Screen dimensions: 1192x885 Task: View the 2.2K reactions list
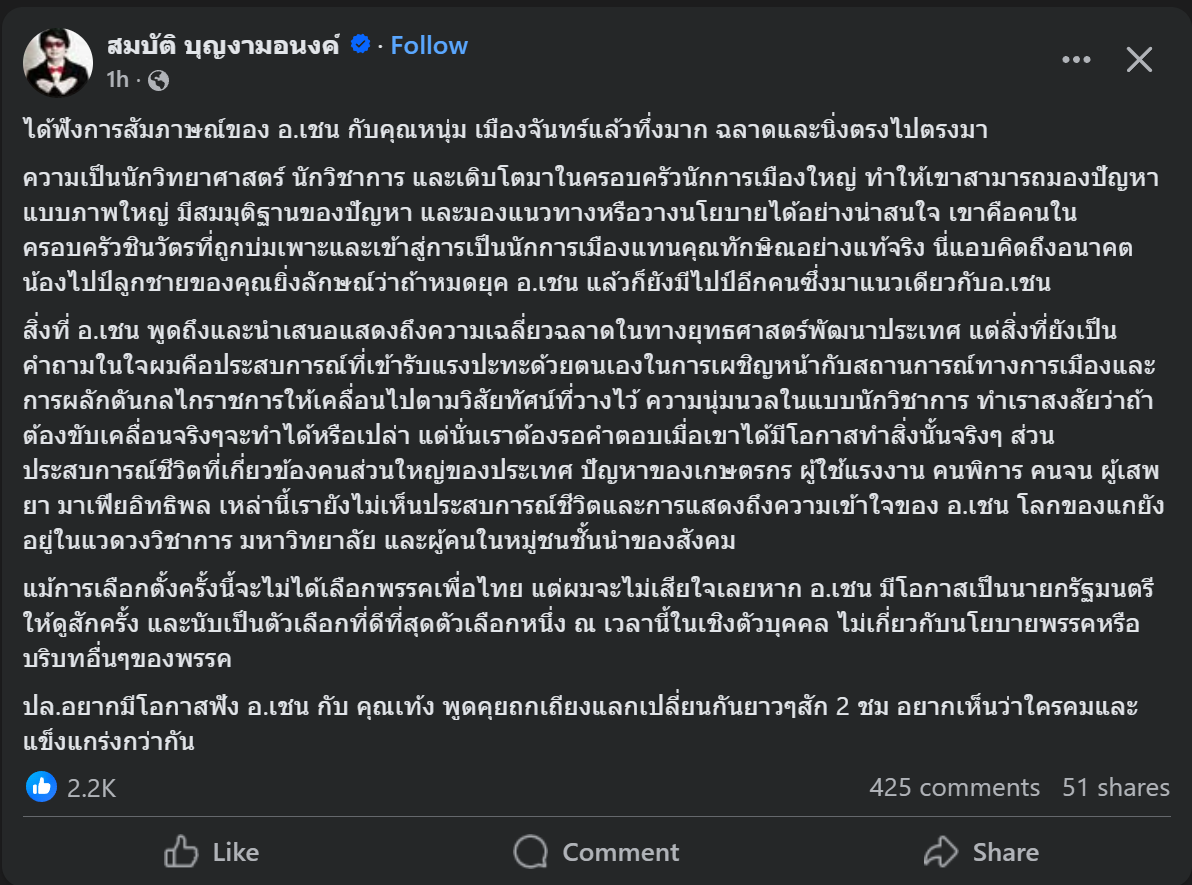92,788
